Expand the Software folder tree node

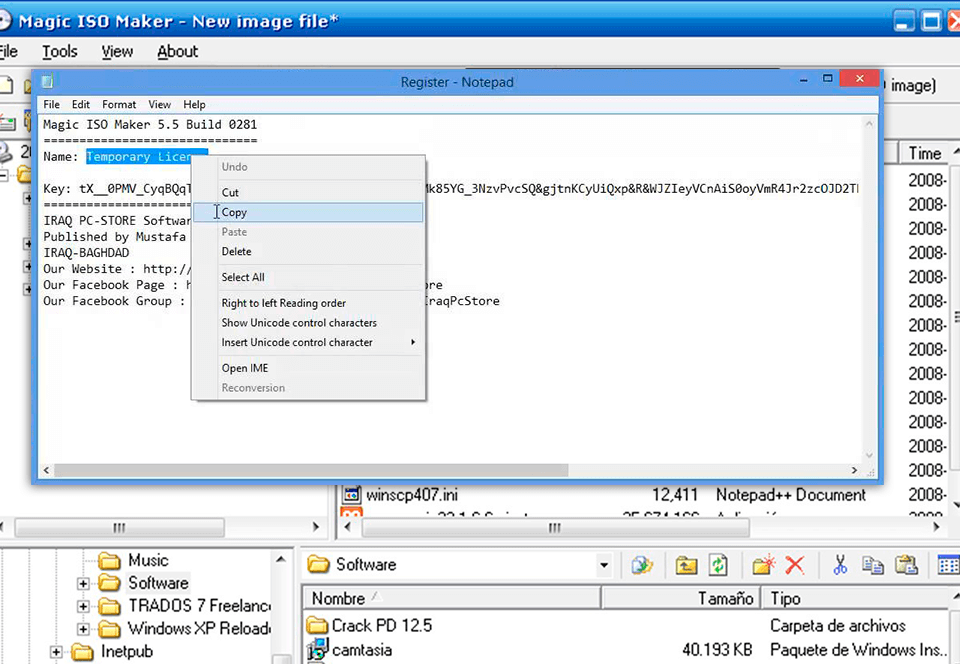83,583
